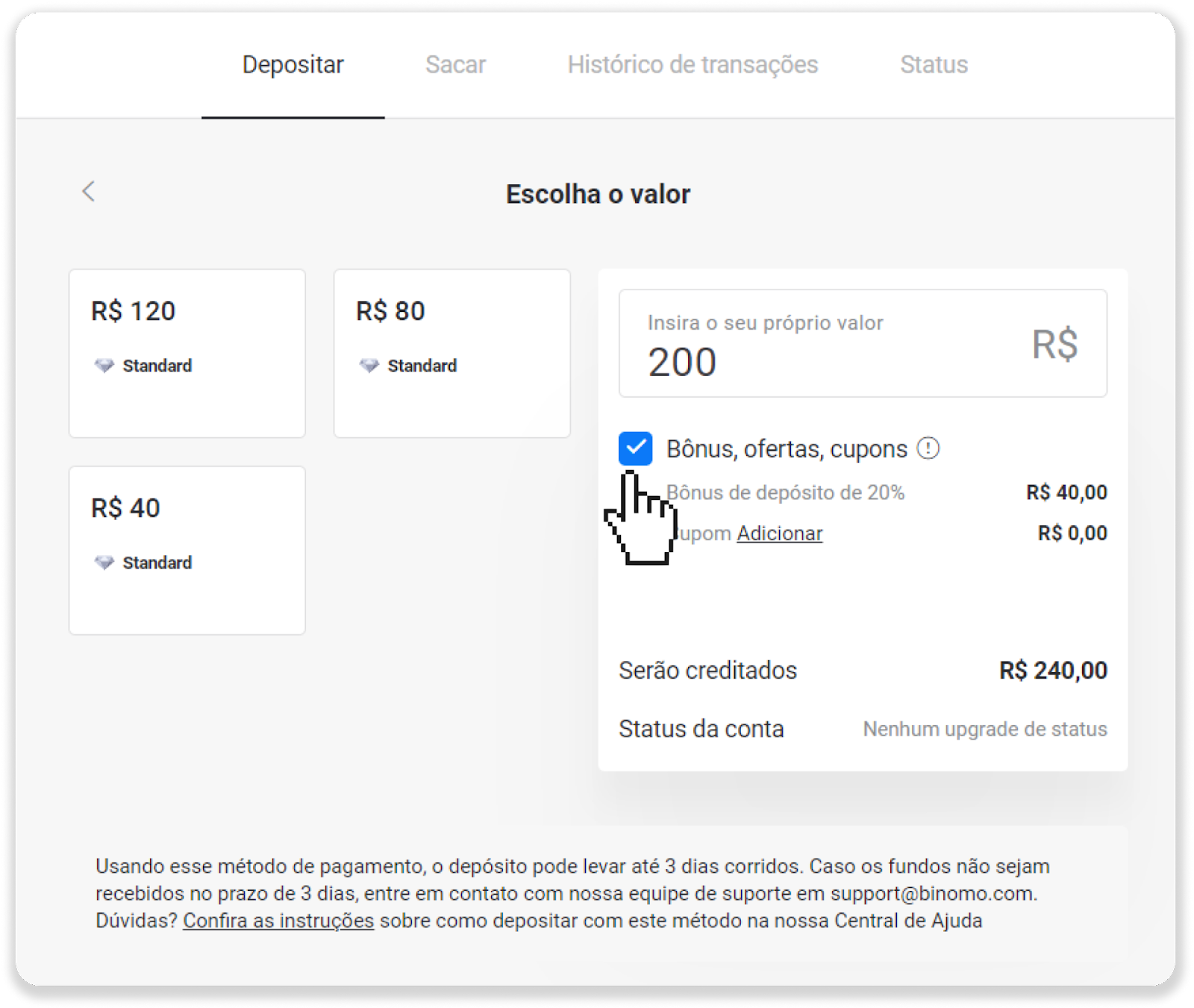
Task: Click the Bônus de depósito de 20% line
Action: pyautogui.click(x=887, y=492)
